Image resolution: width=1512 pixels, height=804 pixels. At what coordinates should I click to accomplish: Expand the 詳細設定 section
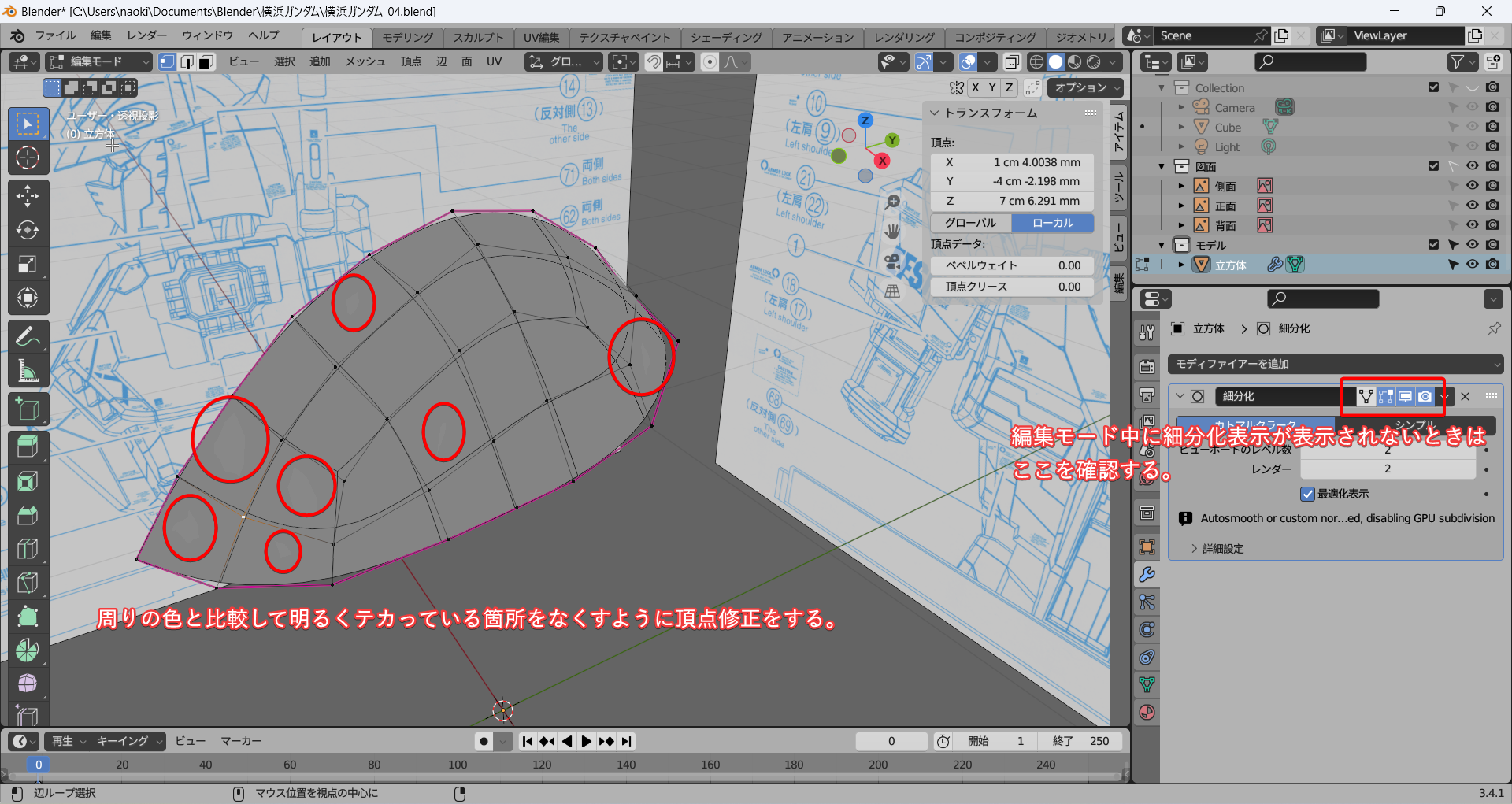tap(1222, 549)
